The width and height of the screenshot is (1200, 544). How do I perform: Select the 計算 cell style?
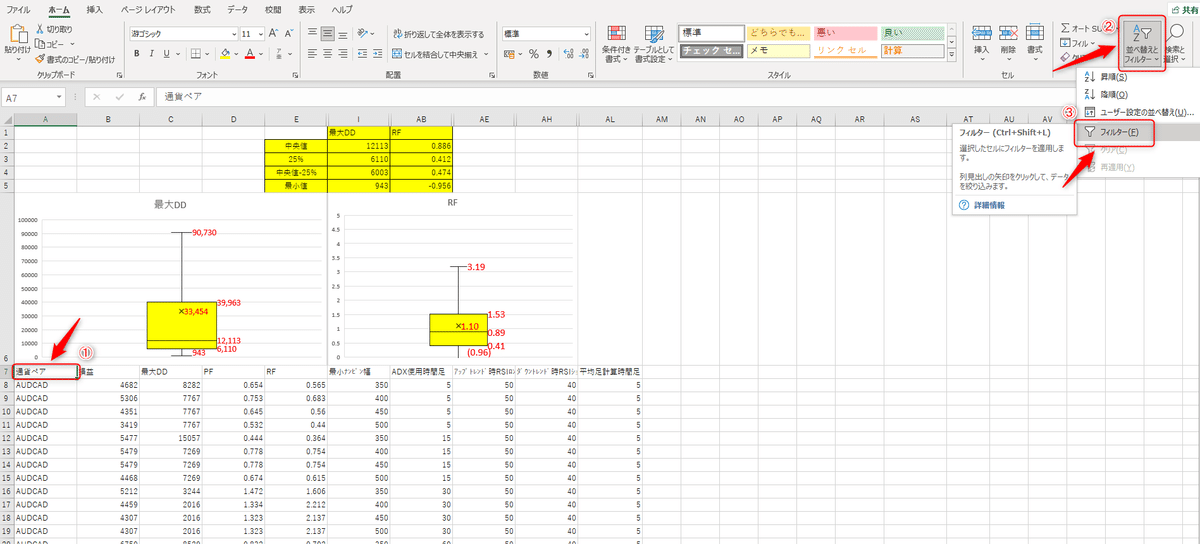913,49
